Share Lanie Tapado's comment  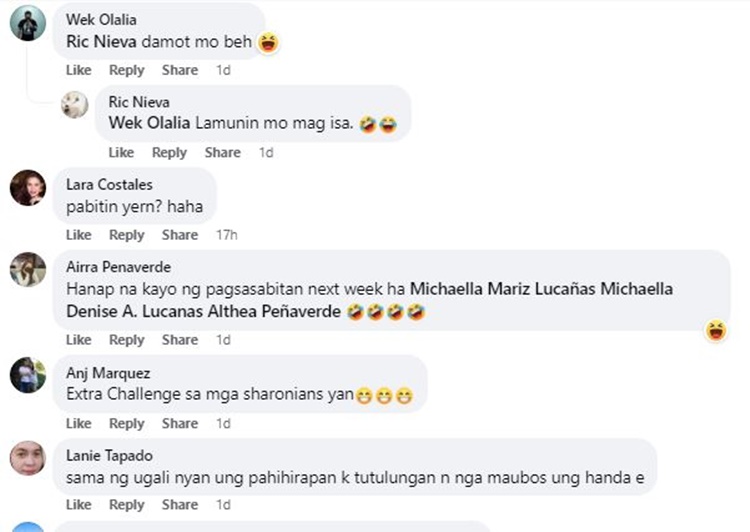click(x=180, y=505)
